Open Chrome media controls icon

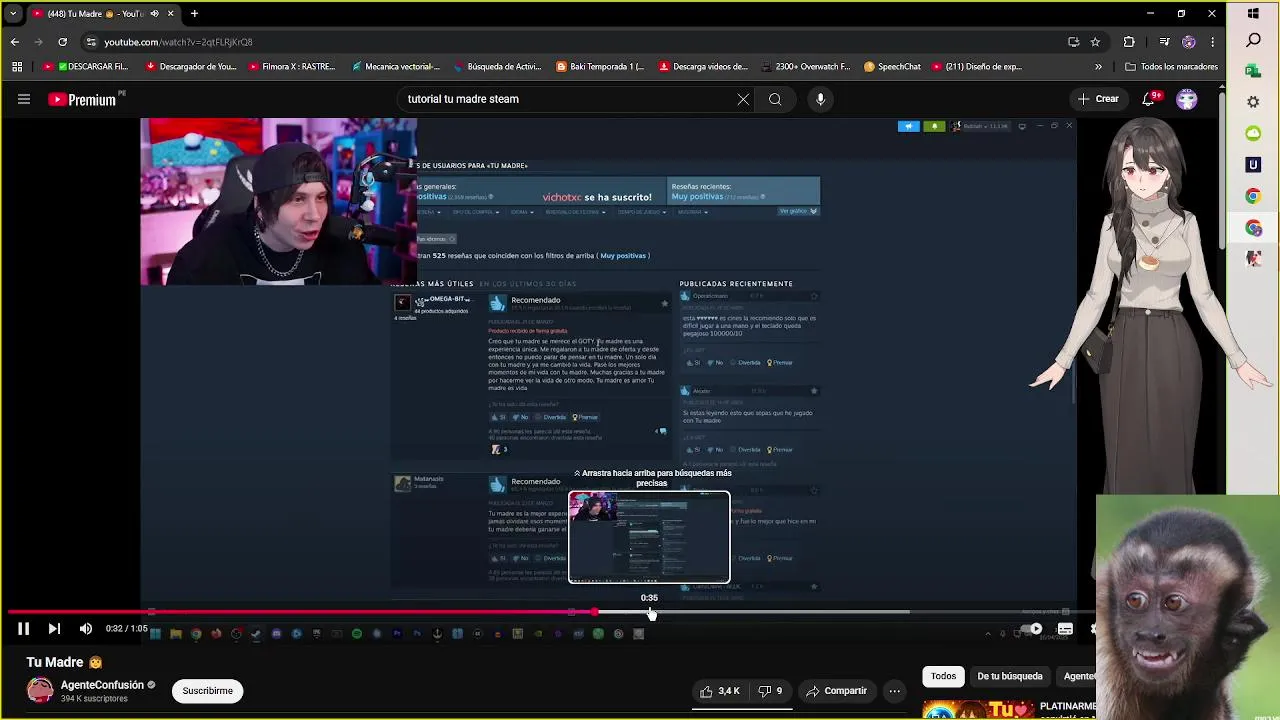pyautogui.click(x=1164, y=42)
